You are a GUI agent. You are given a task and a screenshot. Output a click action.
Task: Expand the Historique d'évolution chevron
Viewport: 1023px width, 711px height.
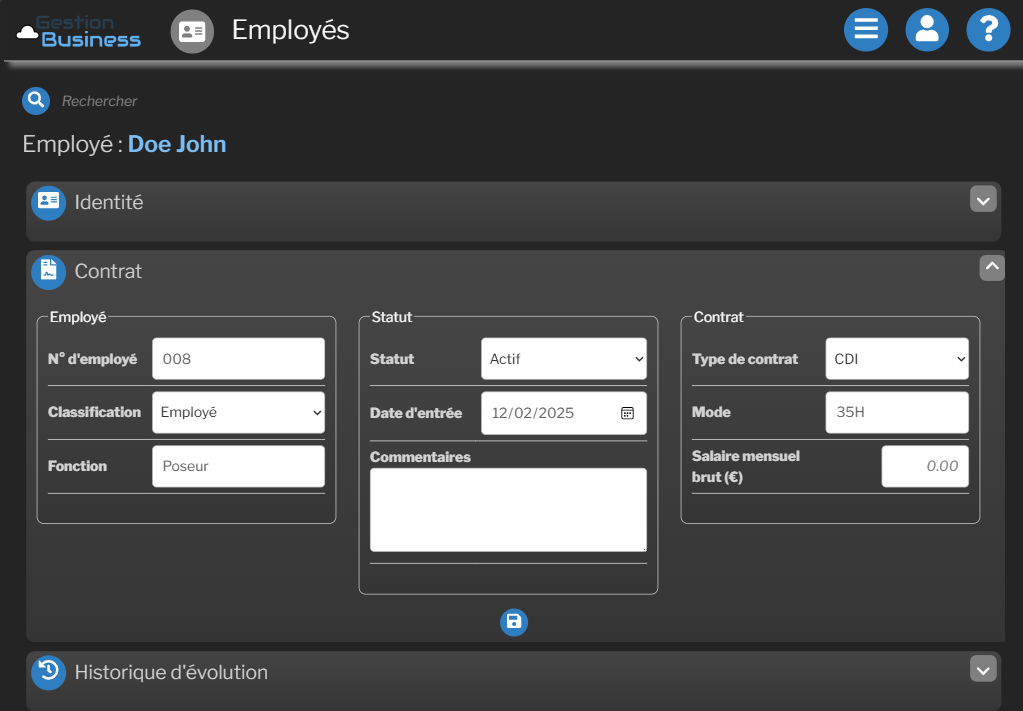click(983, 669)
